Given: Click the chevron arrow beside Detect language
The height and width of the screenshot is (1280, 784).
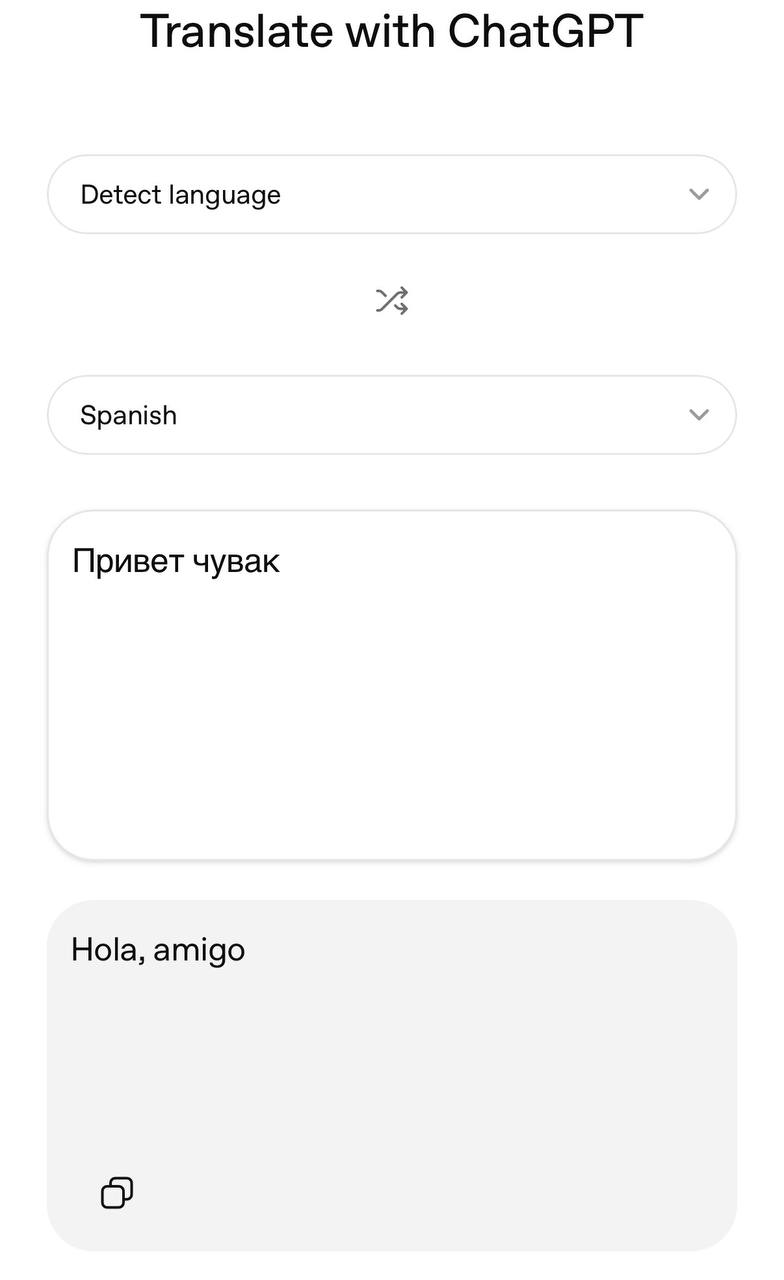Looking at the screenshot, I should pos(699,194).
